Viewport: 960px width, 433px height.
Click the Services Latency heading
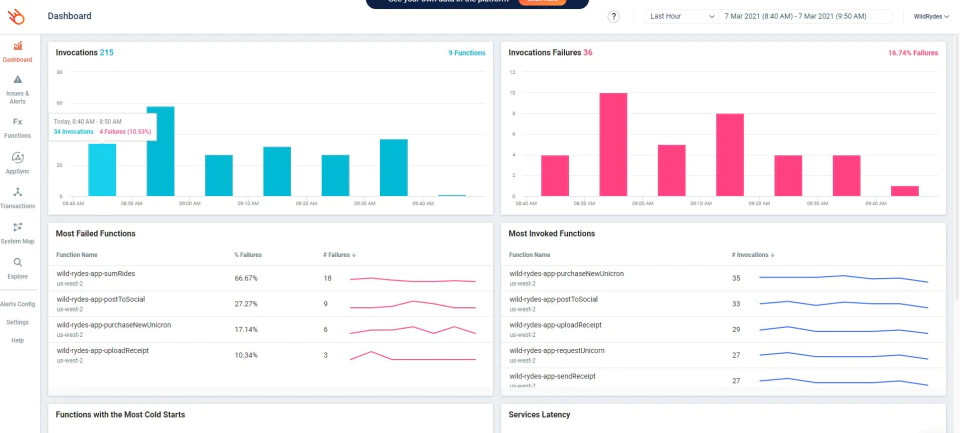(539, 415)
